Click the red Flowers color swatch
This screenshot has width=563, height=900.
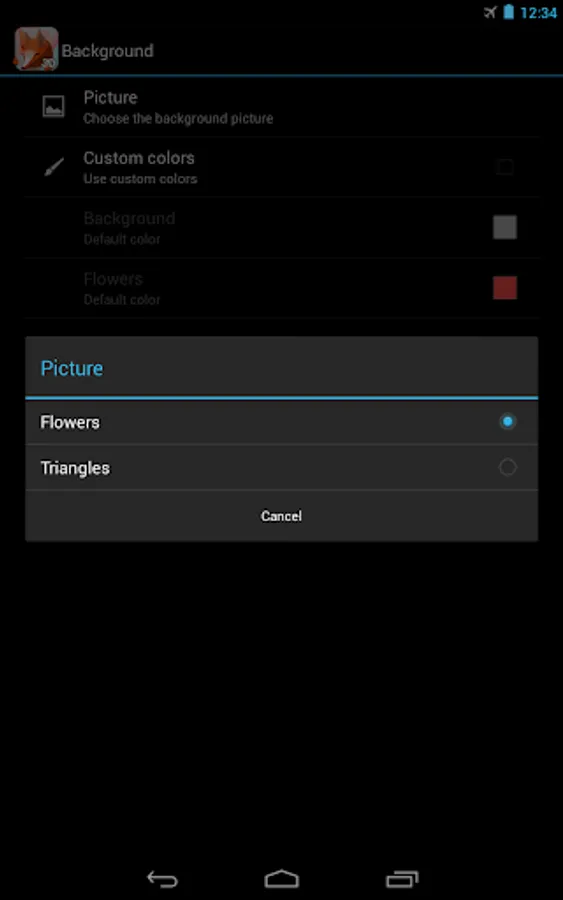click(504, 288)
